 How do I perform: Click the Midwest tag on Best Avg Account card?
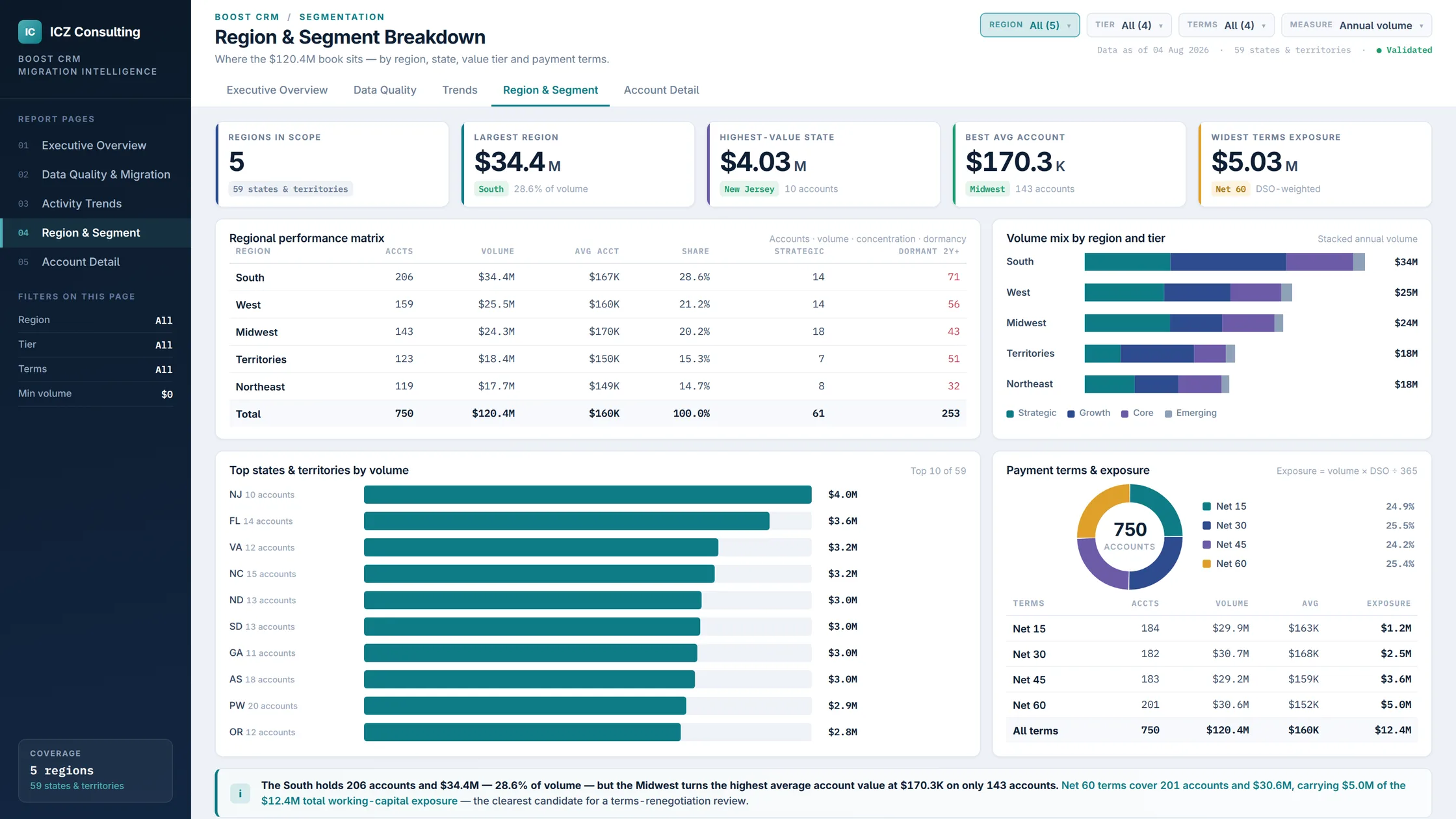[x=987, y=189]
